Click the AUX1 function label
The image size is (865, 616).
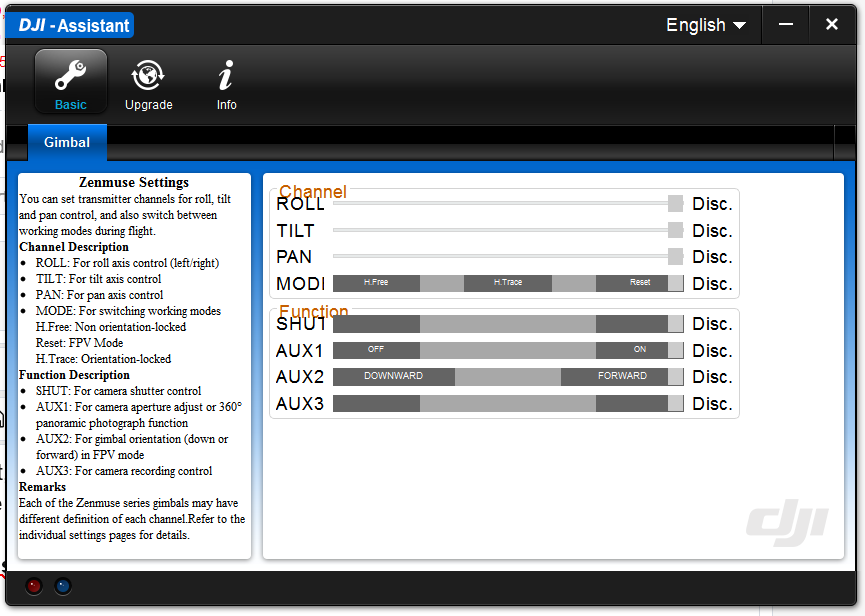[299, 351]
